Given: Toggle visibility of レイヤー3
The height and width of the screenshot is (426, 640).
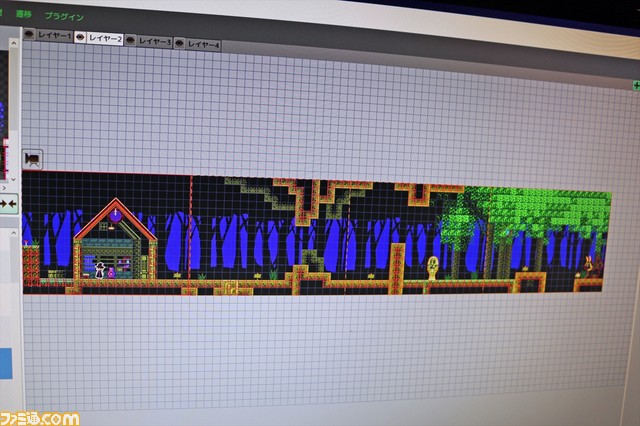Looking at the screenshot, I should coord(130,40).
